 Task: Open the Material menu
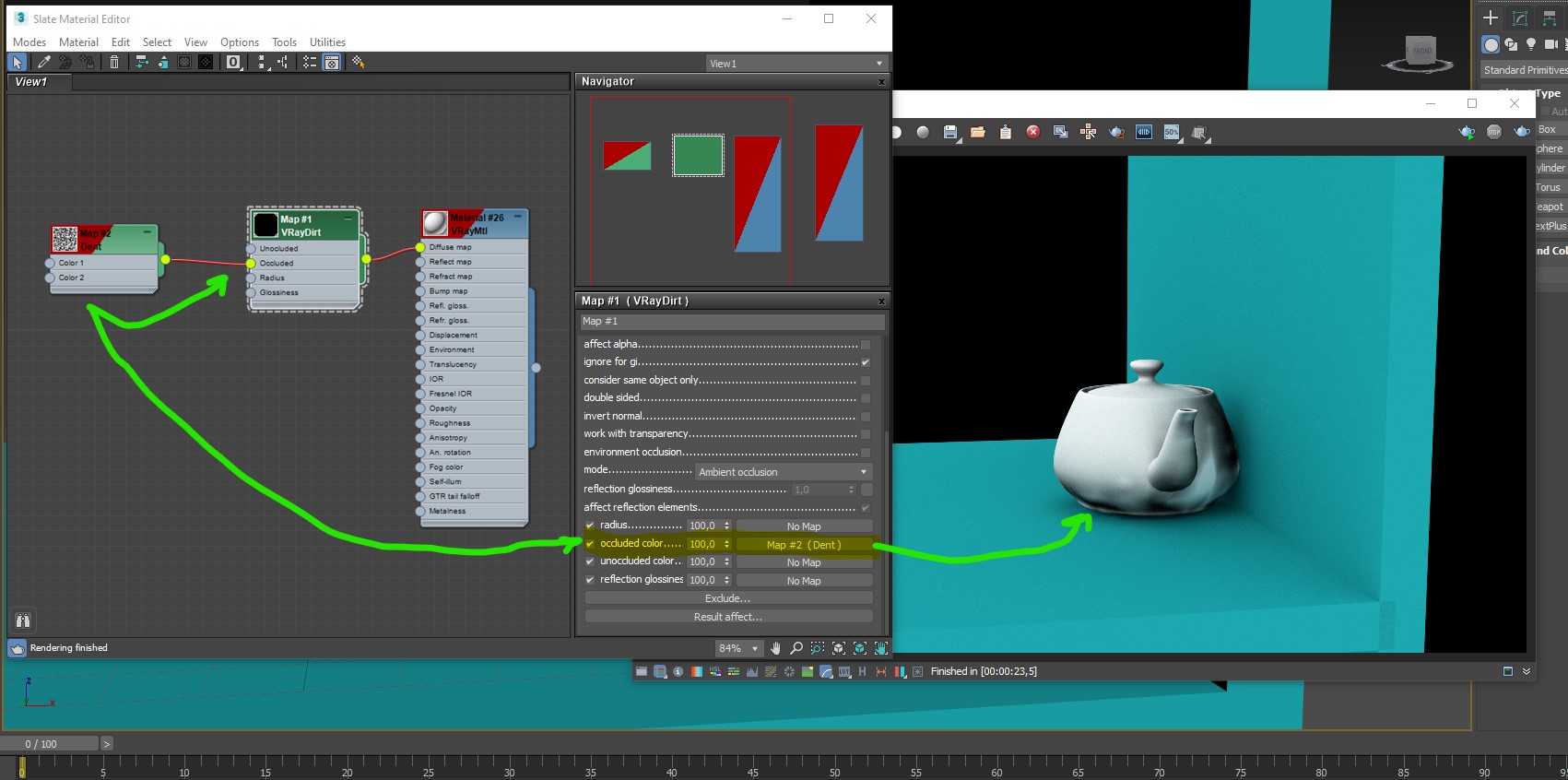[78, 42]
